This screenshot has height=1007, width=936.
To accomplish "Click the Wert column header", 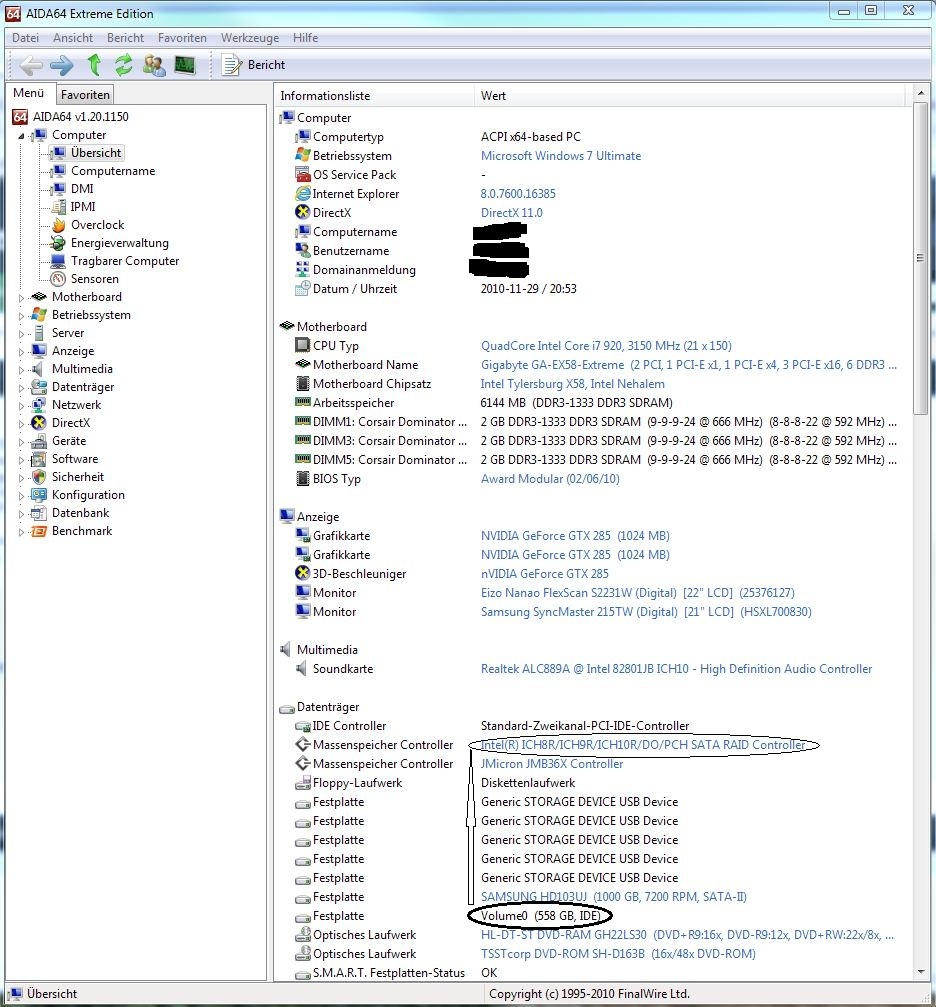I will point(691,96).
